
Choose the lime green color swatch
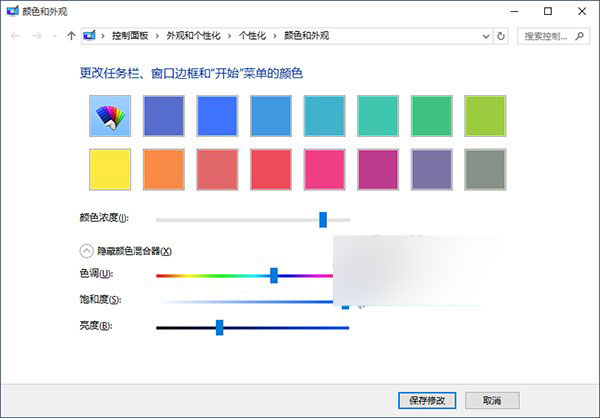point(484,116)
